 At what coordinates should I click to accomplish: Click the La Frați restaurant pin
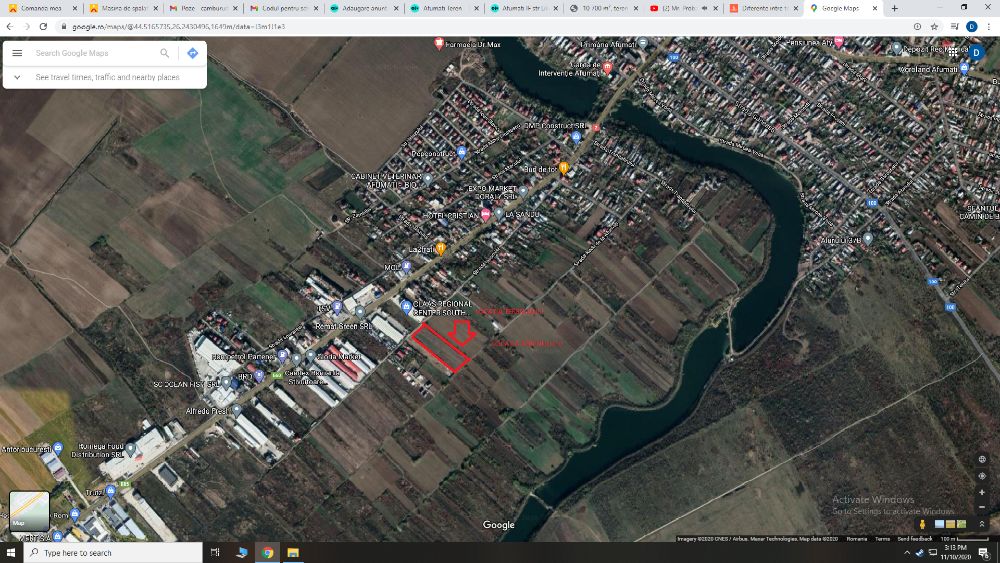(440, 249)
